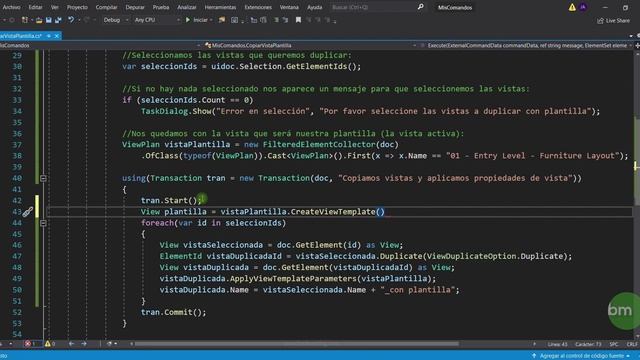This screenshot has width=640, height=360.
Task: Click the uncomment selection icon
Action: [x=285, y=20]
